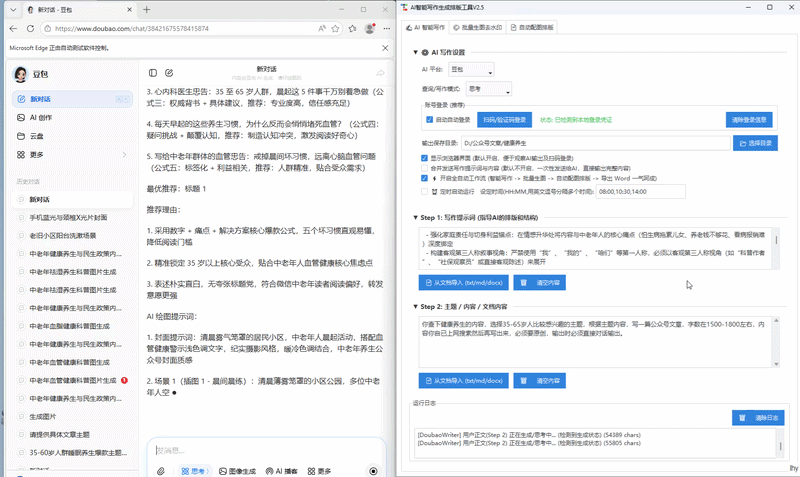The image size is (800, 477).
Task: Open the history chat with red notification badge
Action: (x=72, y=381)
